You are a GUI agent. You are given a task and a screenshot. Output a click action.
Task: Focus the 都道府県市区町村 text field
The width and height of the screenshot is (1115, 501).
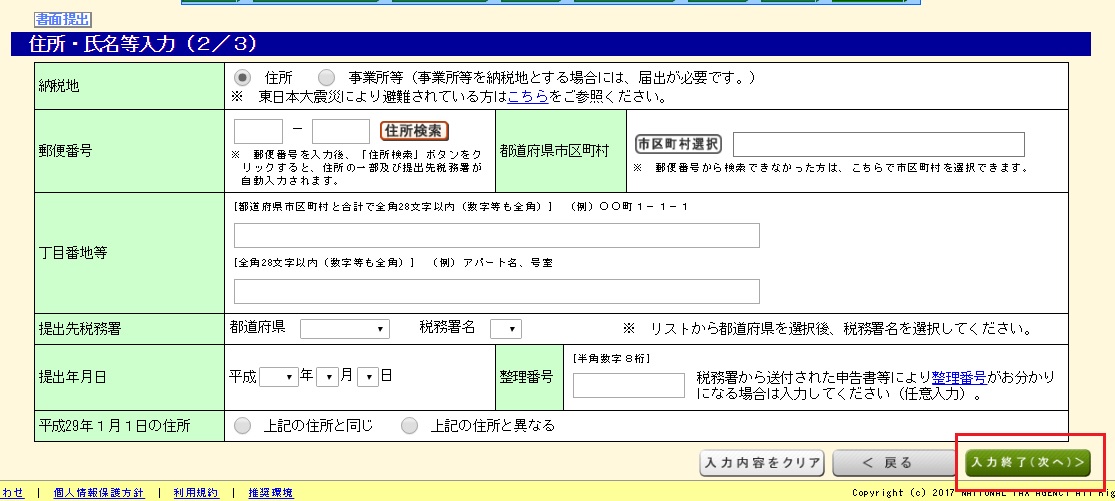point(879,144)
